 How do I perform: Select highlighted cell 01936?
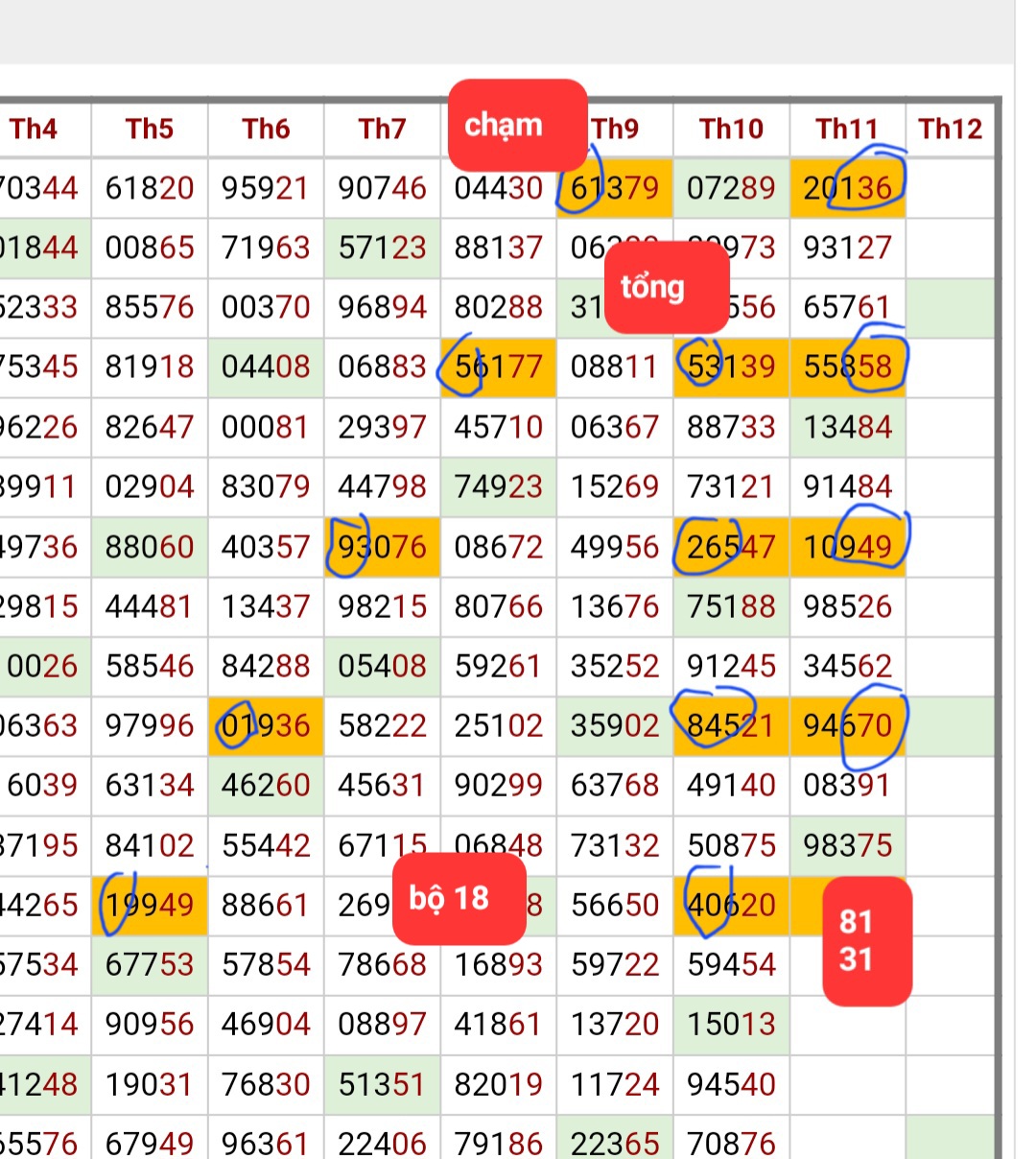tap(266, 725)
